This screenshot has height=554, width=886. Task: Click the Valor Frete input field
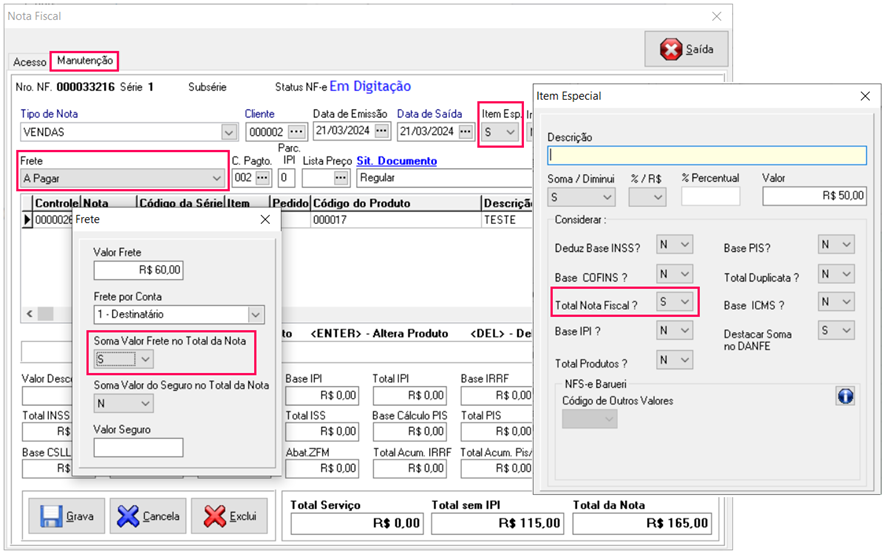tap(138, 270)
